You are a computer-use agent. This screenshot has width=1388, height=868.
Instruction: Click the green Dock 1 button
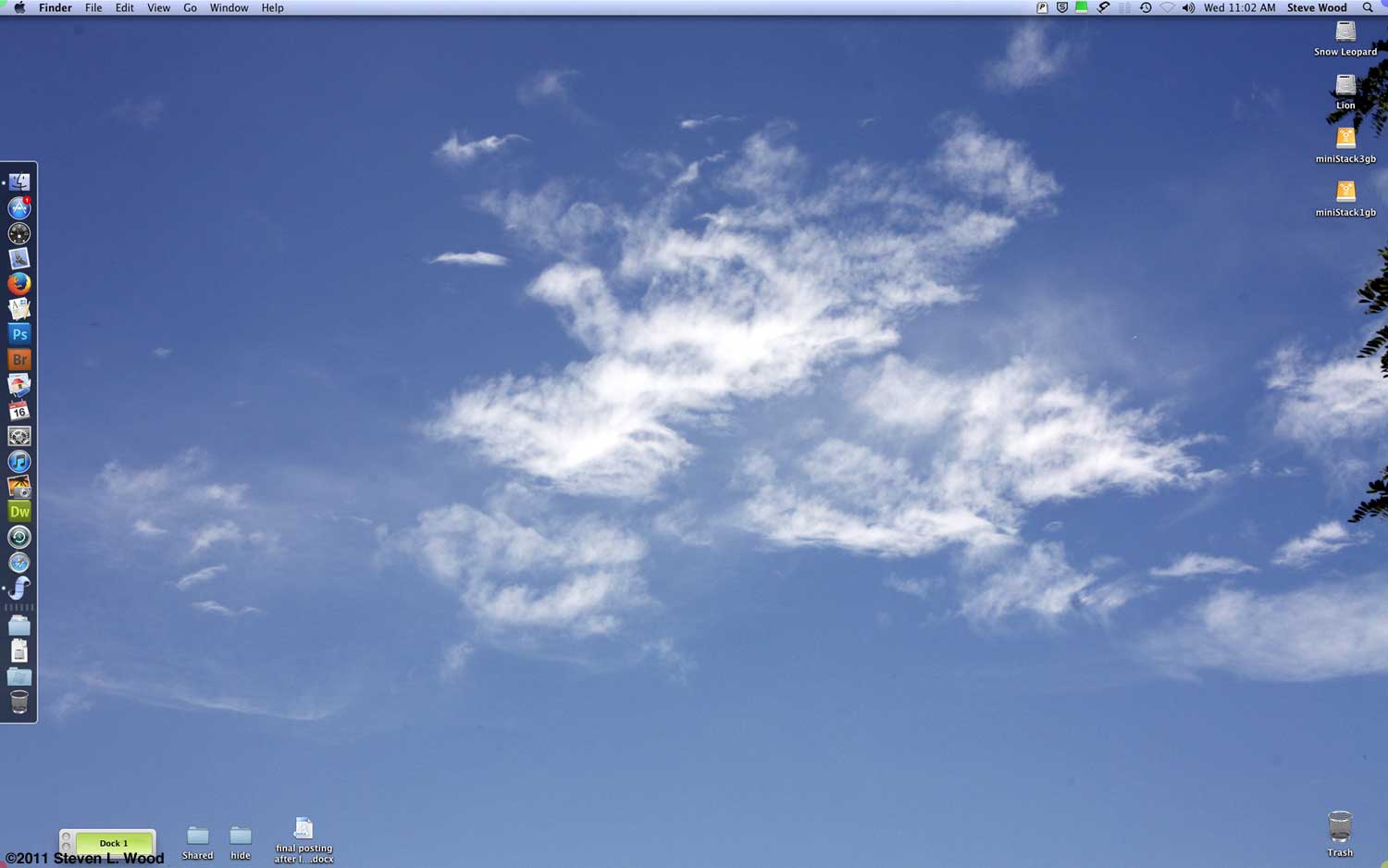pyautogui.click(x=114, y=842)
